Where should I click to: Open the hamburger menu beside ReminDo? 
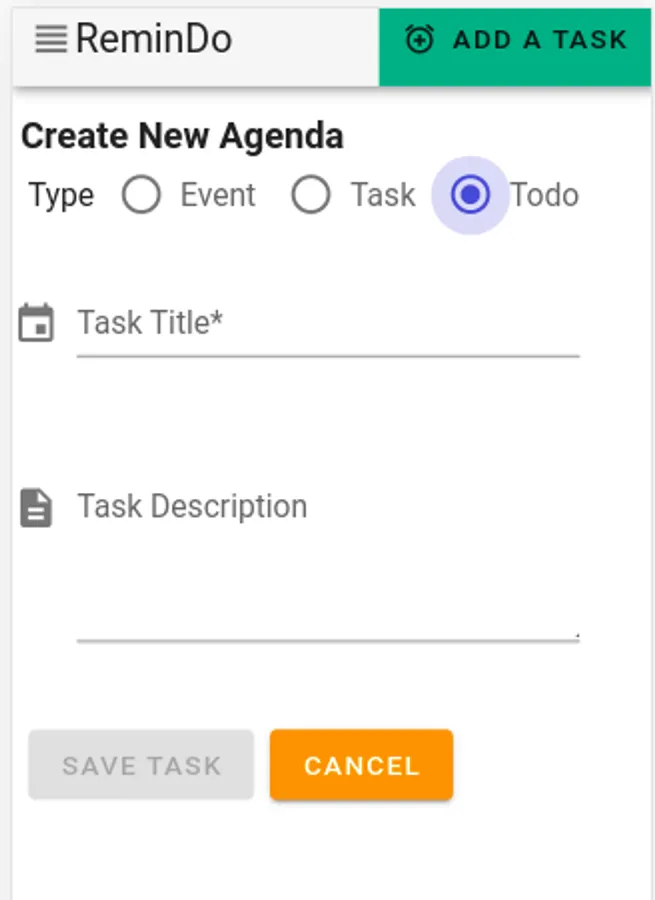50,40
